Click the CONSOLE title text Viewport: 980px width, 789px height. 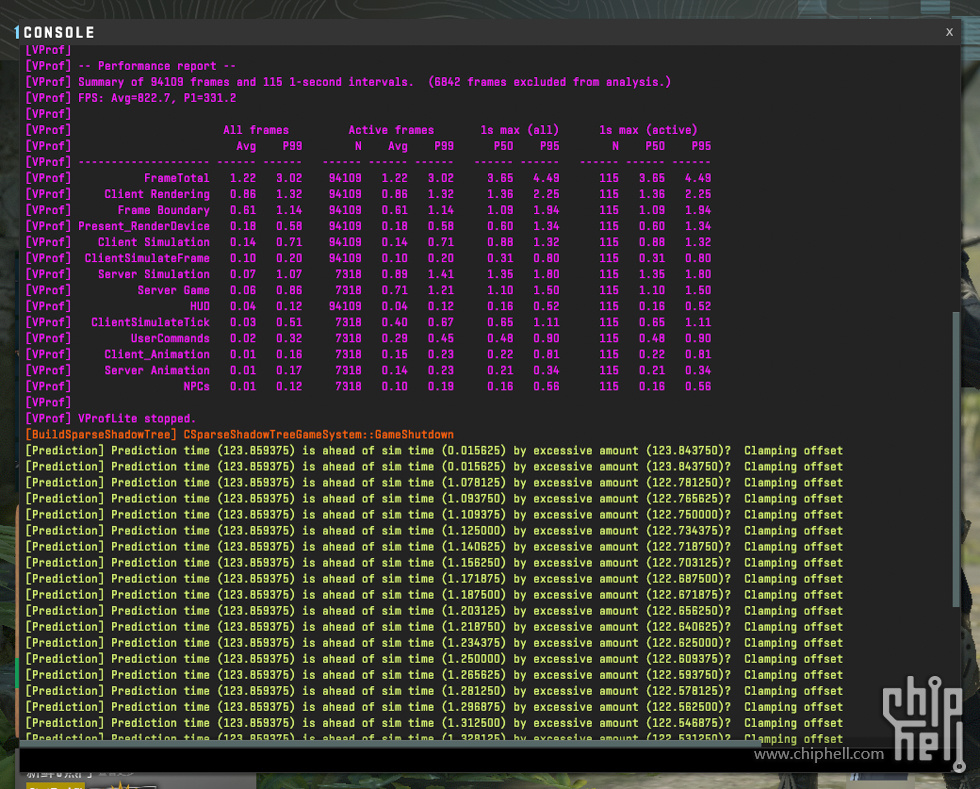click(x=59, y=33)
